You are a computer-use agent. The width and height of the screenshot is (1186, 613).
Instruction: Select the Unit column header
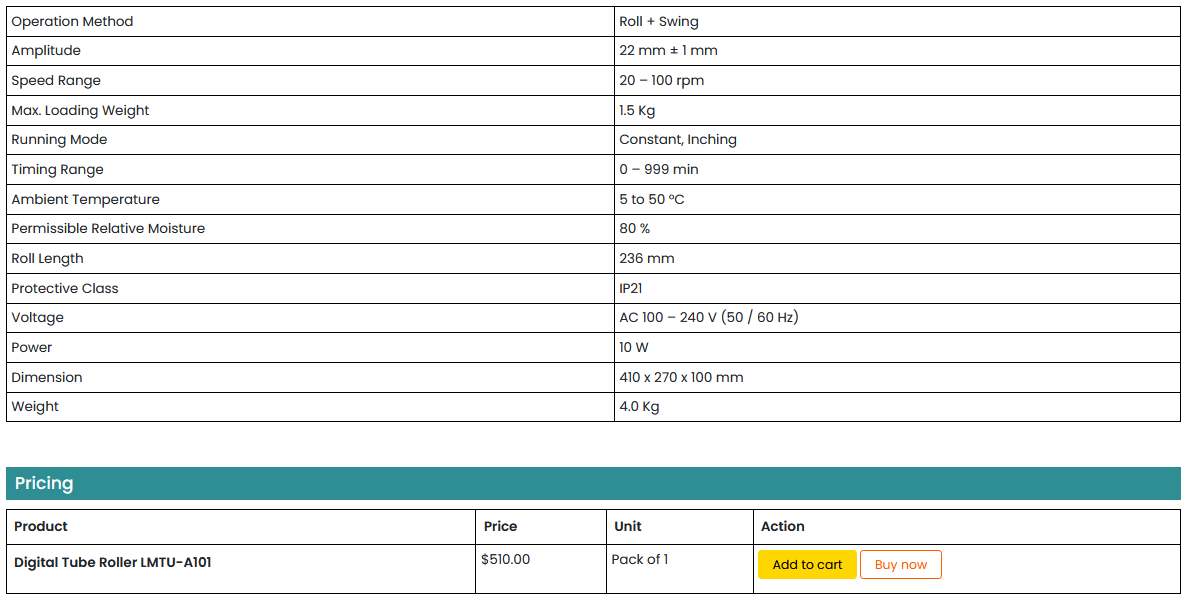click(628, 526)
